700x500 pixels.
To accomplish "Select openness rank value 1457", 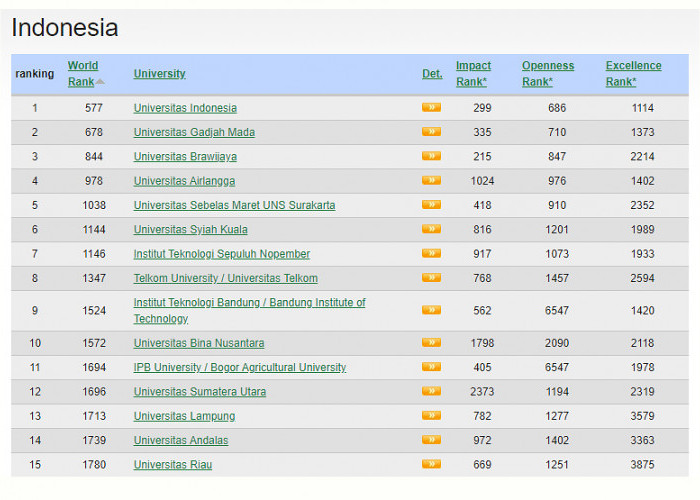I will (x=557, y=279).
